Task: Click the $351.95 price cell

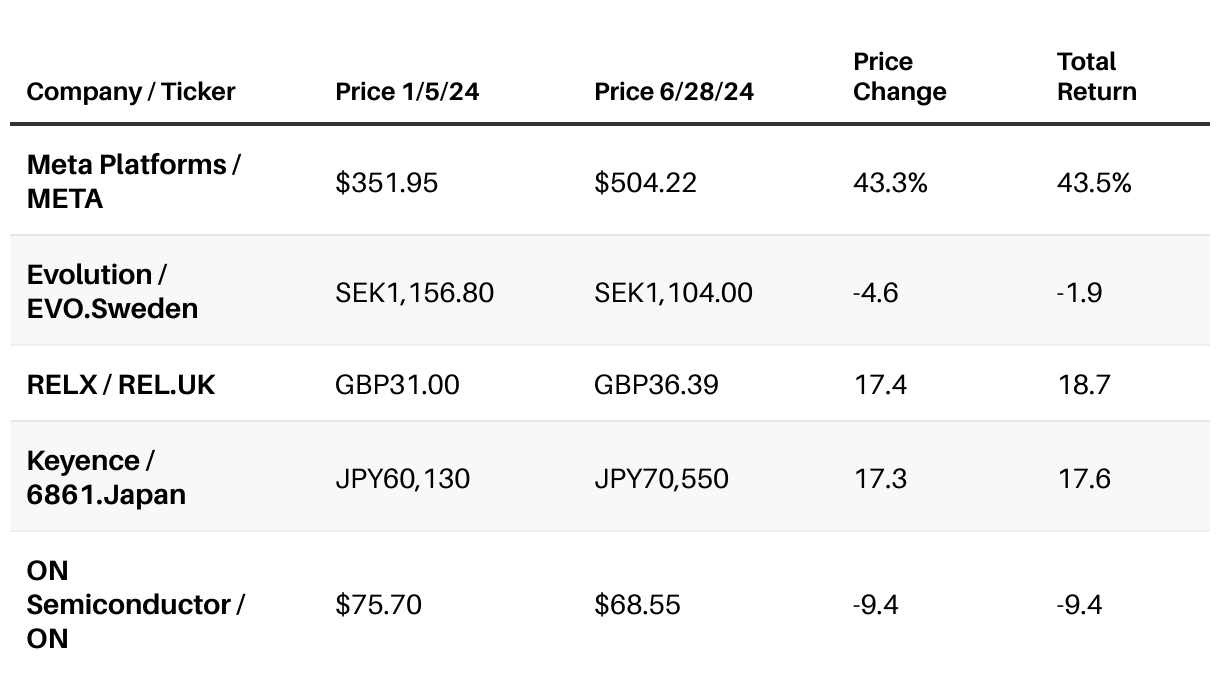Action: [x=387, y=183]
